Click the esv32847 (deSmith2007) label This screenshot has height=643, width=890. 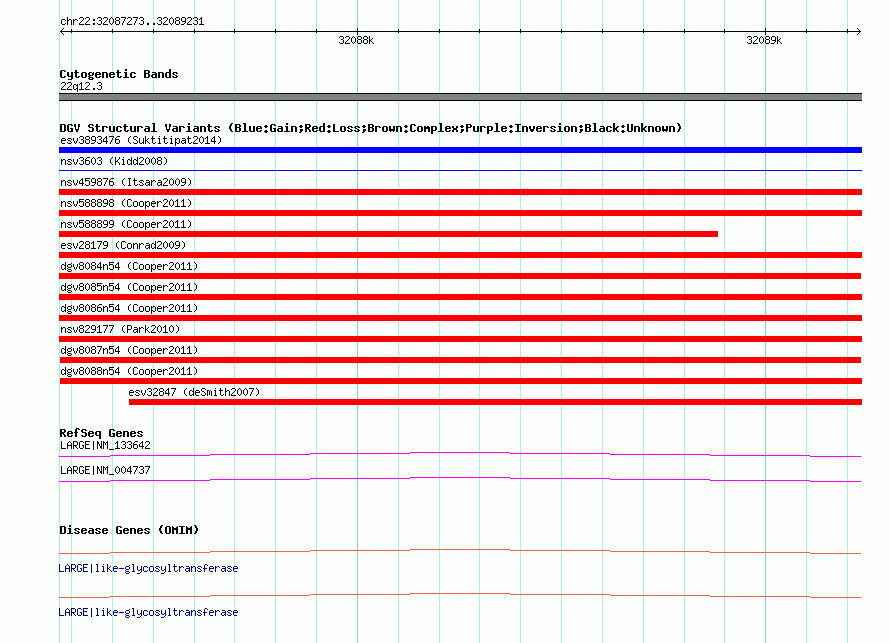click(x=194, y=392)
